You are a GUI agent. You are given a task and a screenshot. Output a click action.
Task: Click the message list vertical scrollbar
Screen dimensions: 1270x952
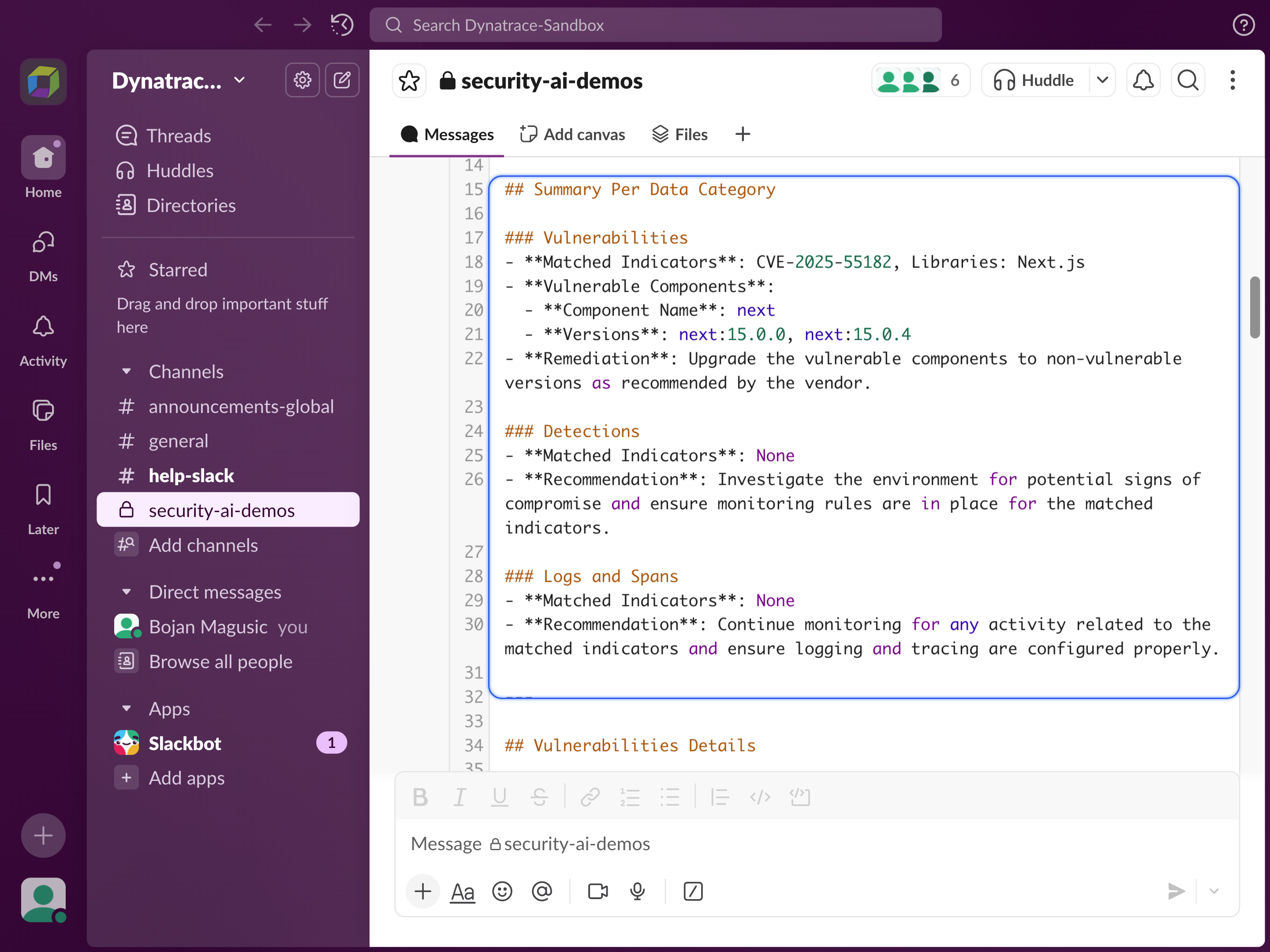coord(1255,308)
